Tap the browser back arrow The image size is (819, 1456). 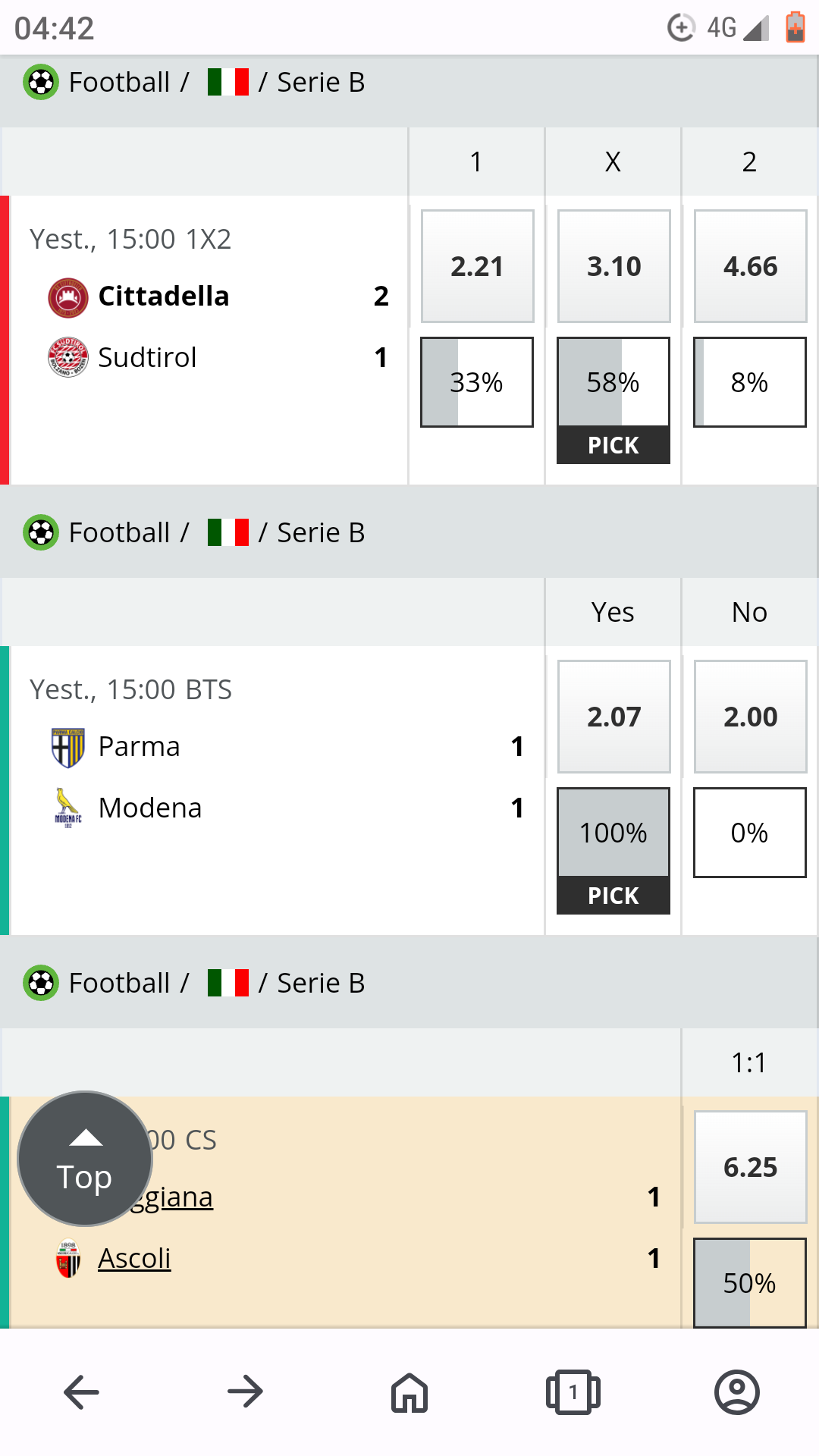coord(82,1392)
